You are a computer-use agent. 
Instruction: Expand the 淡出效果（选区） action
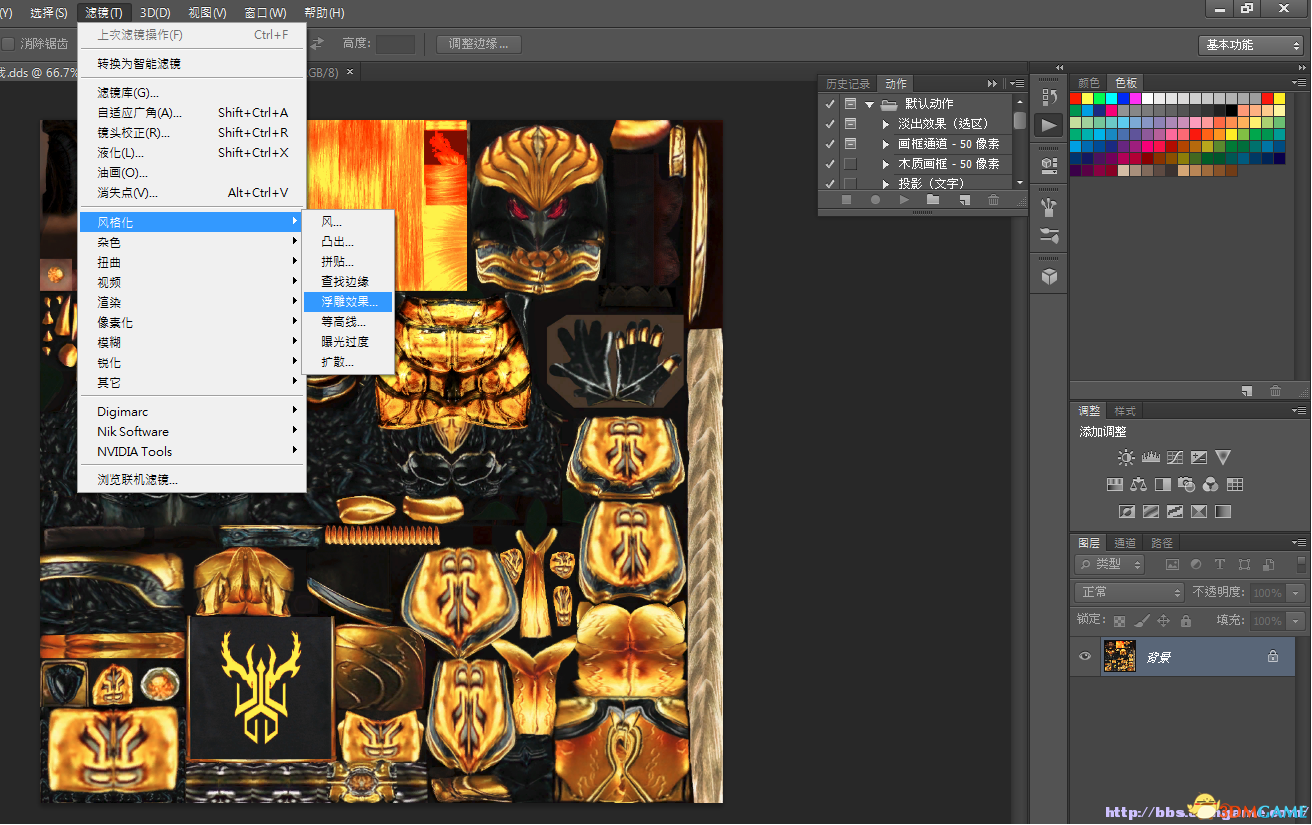[886, 124]
